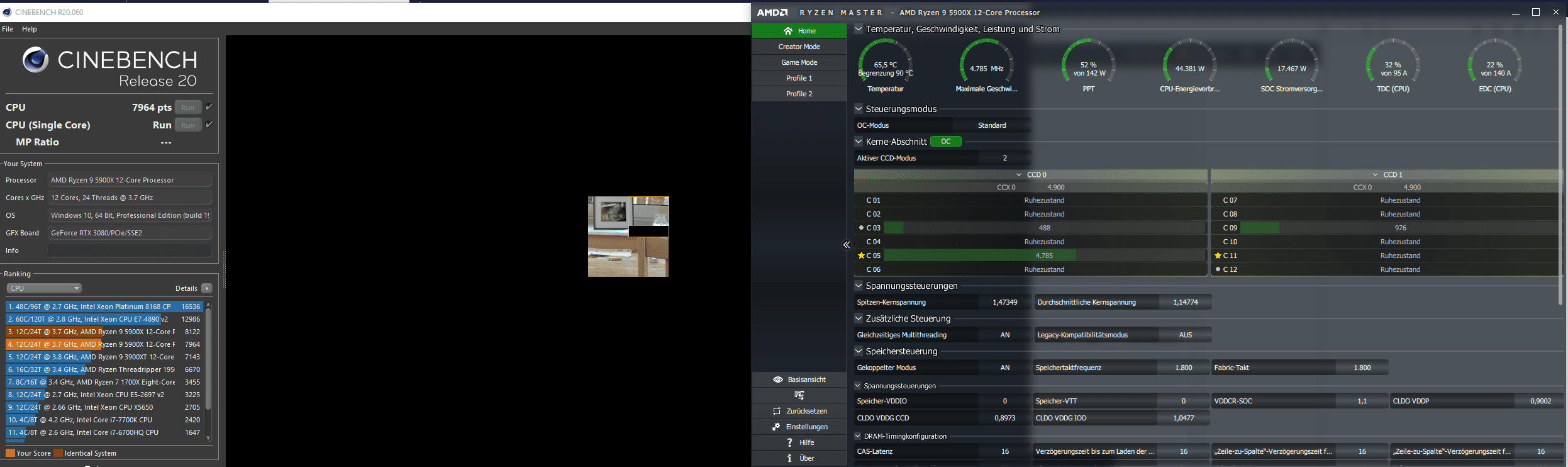Click the C 03 core speed bar
The height and width of the screenshot is (467, 1568).
tap(1044, 228)
